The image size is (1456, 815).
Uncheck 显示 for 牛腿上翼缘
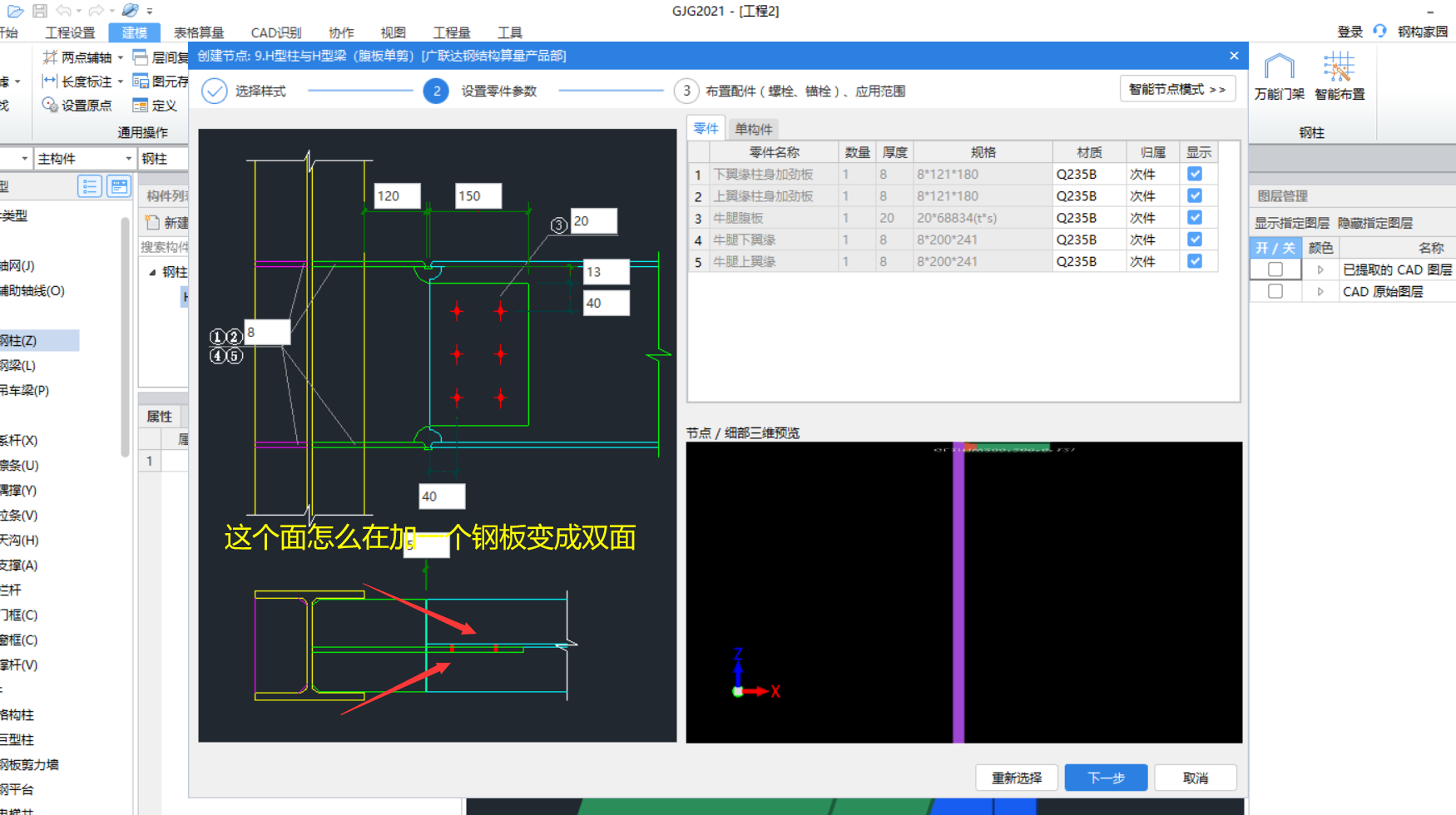[x=1195, y=260]
